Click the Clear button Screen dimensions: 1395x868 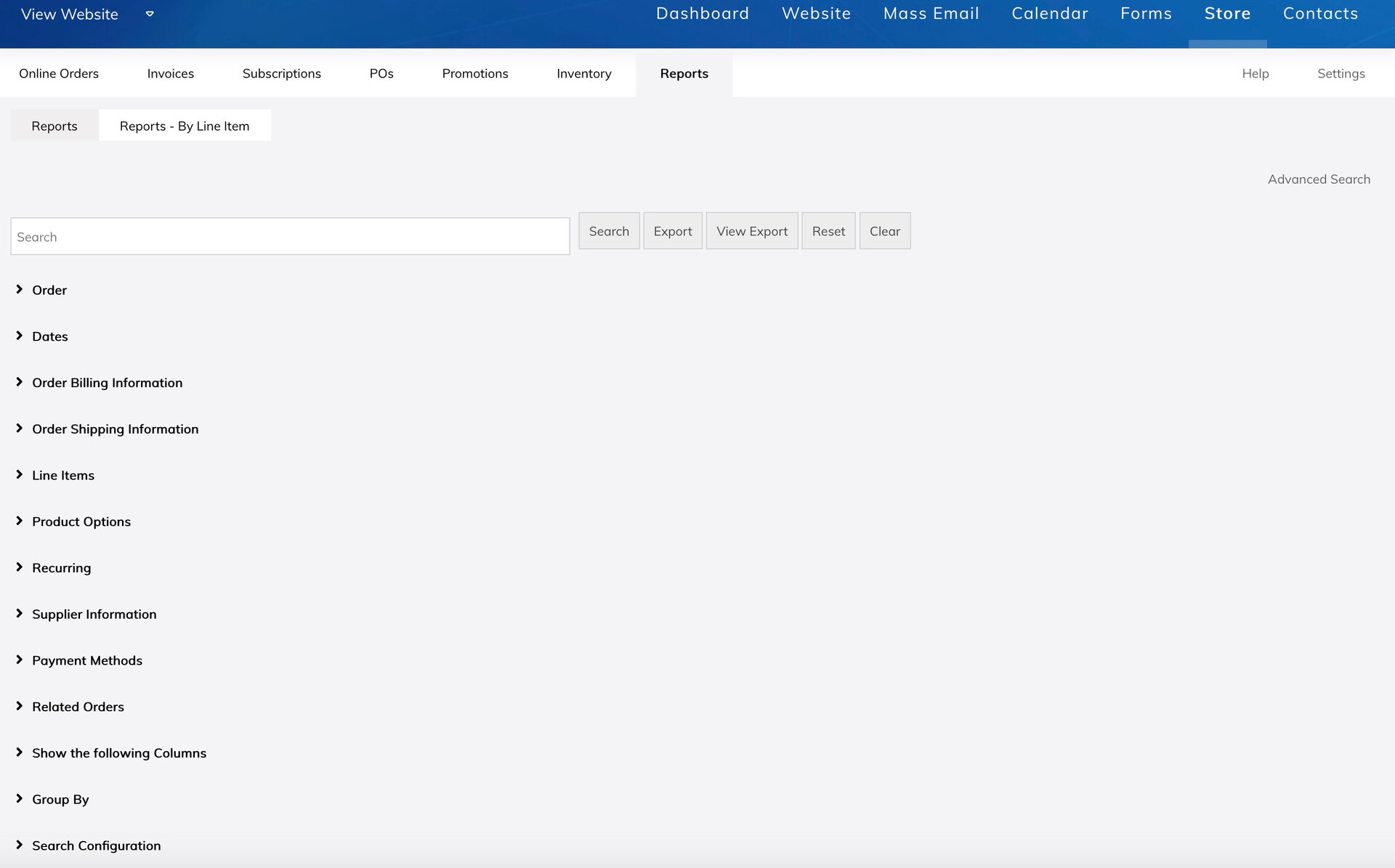pyautogui.click(x=885, y=231)
